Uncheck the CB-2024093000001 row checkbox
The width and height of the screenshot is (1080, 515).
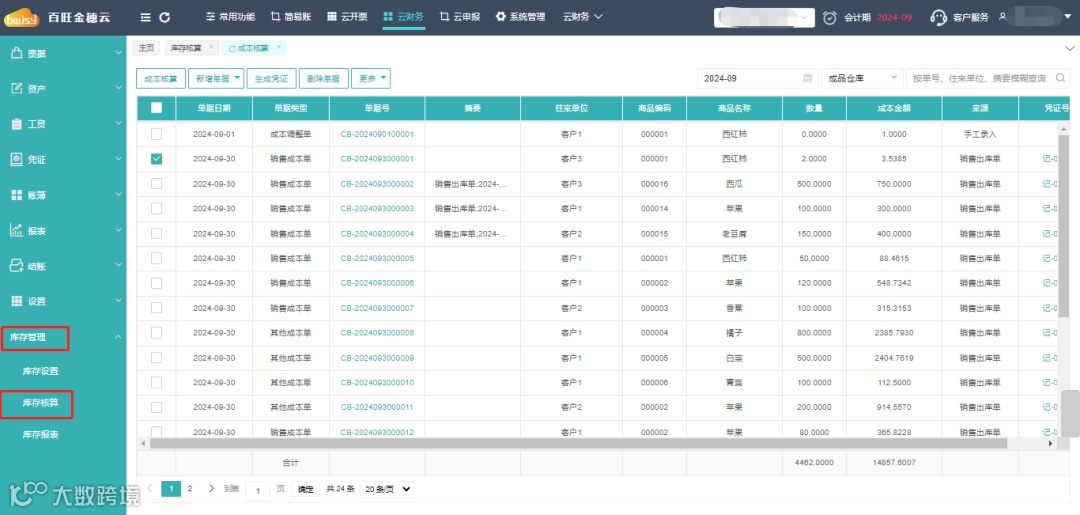click(156, 158)
